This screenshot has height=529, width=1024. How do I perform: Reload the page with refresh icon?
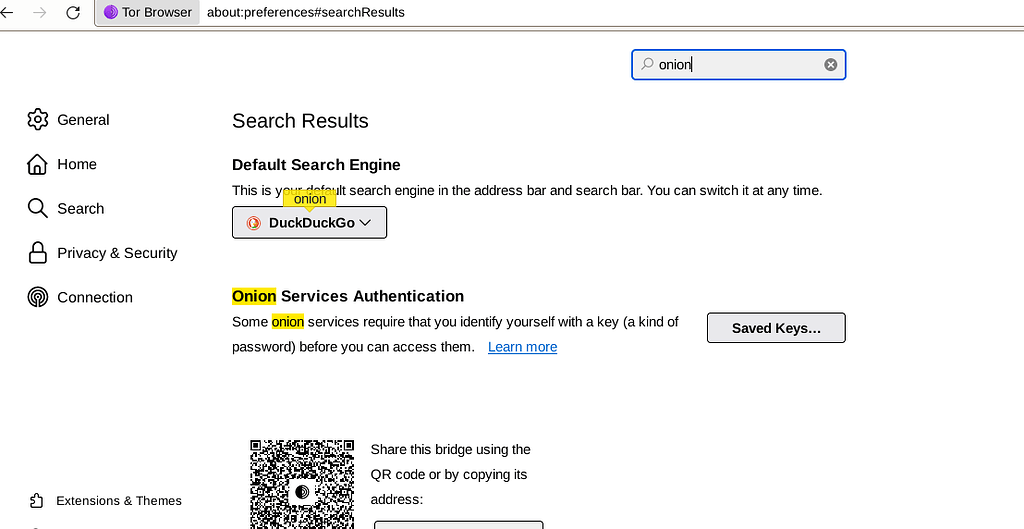73,12
